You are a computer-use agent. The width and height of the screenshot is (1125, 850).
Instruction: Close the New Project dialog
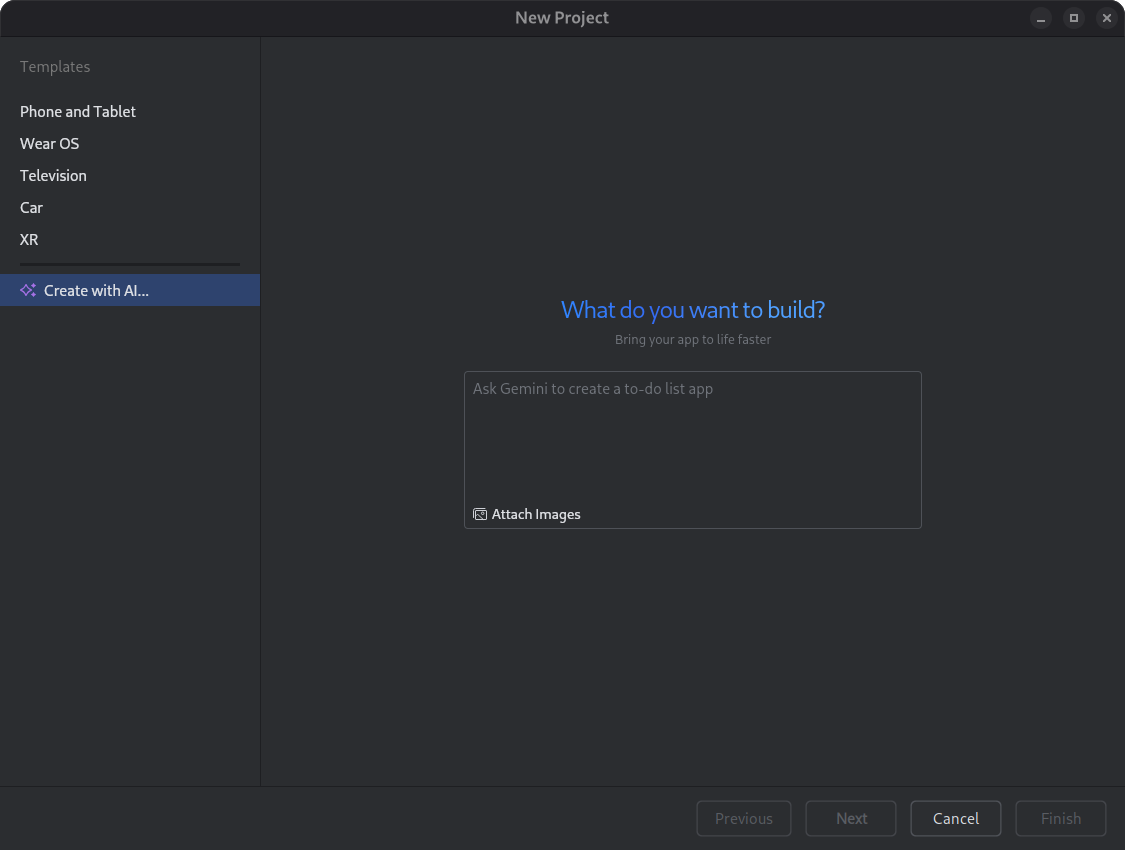click(1106, 18)
